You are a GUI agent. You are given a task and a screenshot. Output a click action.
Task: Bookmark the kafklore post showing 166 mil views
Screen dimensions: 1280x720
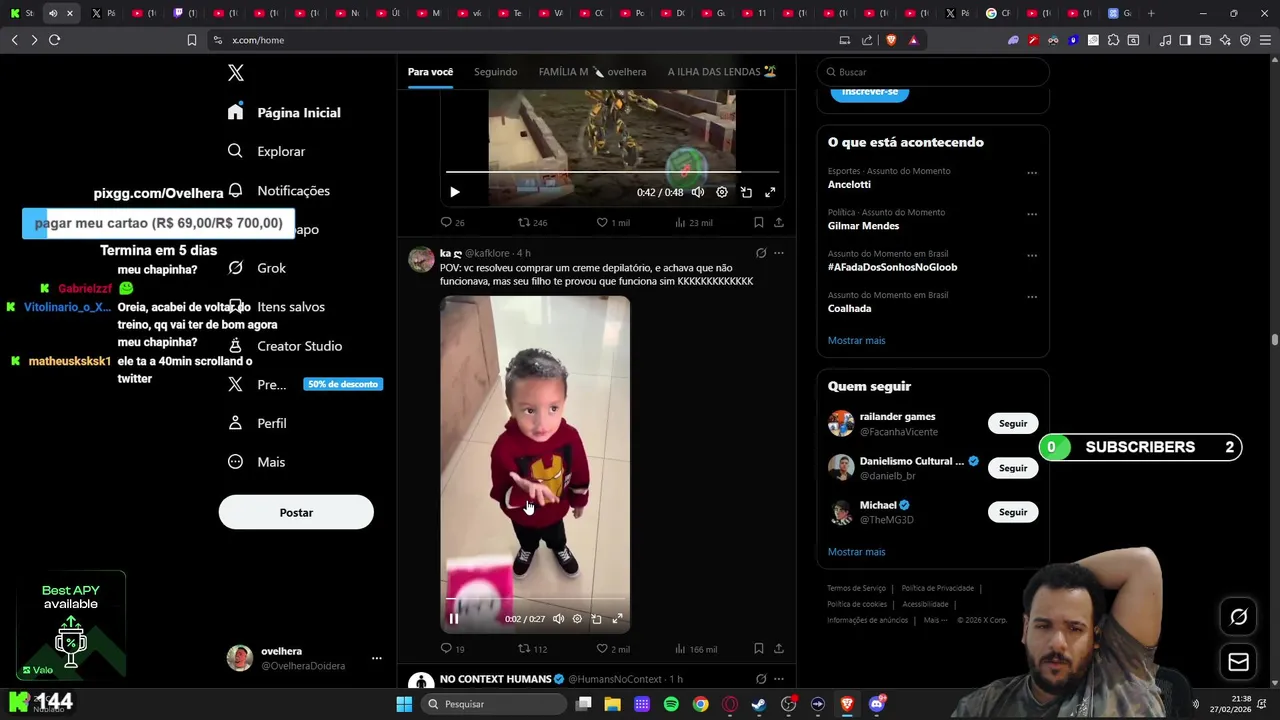[758, 649]
